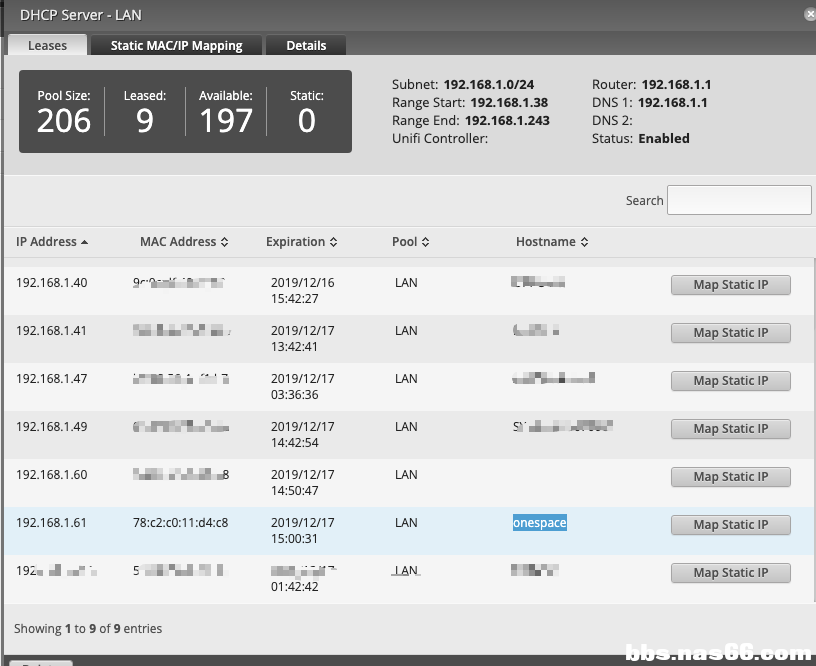Screen dimensions: 816x666
Task: Select IP address 192.168.1.41 cell
Action: (51, 330)
